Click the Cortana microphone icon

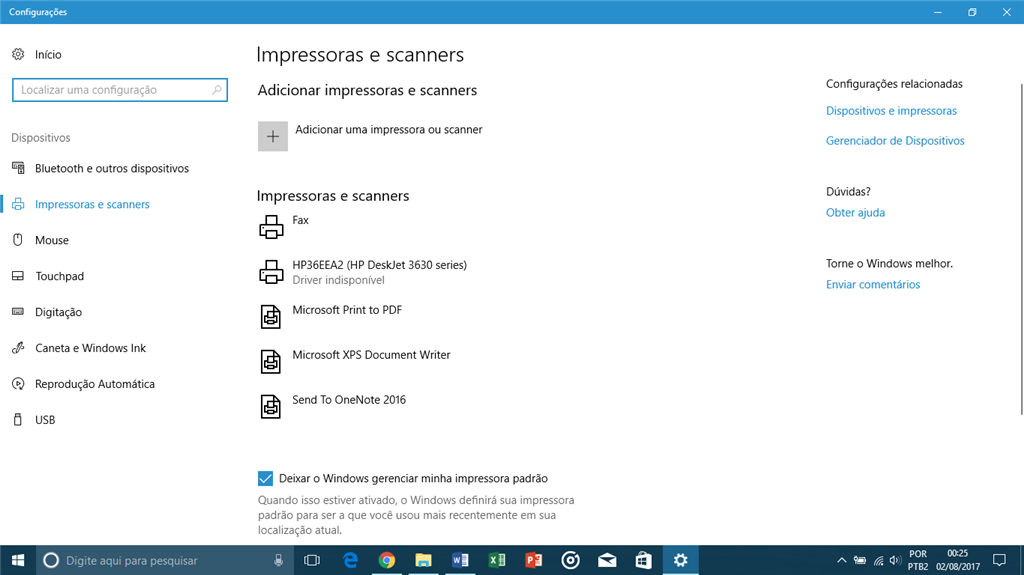[278, 560]
